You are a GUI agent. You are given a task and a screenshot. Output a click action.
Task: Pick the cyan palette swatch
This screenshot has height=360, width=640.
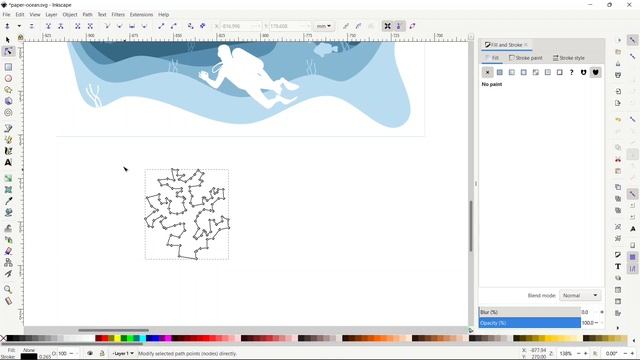pyautogui.click(x=142, y=338)
